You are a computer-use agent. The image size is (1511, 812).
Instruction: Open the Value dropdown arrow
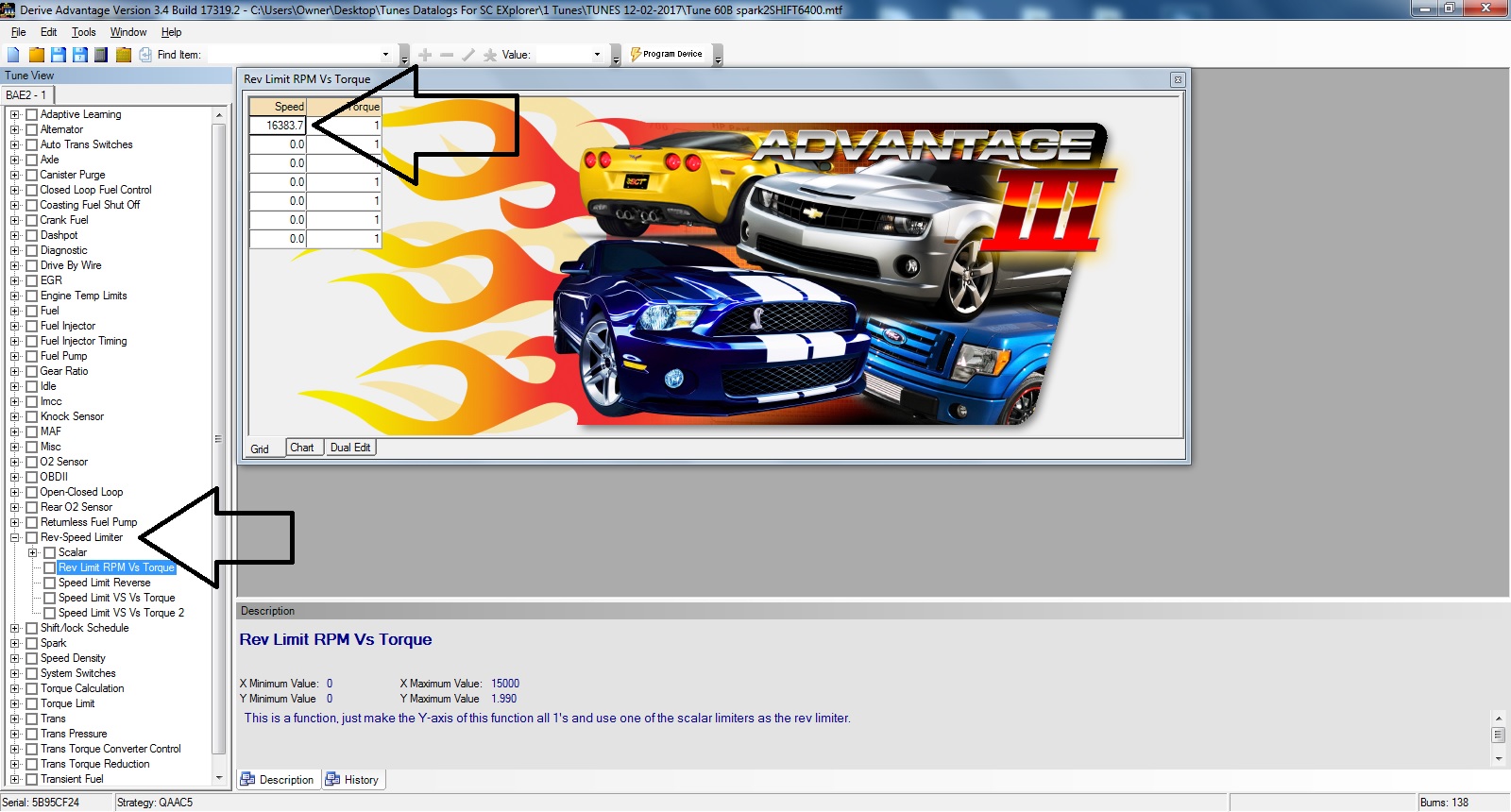[x=597, y=55]
